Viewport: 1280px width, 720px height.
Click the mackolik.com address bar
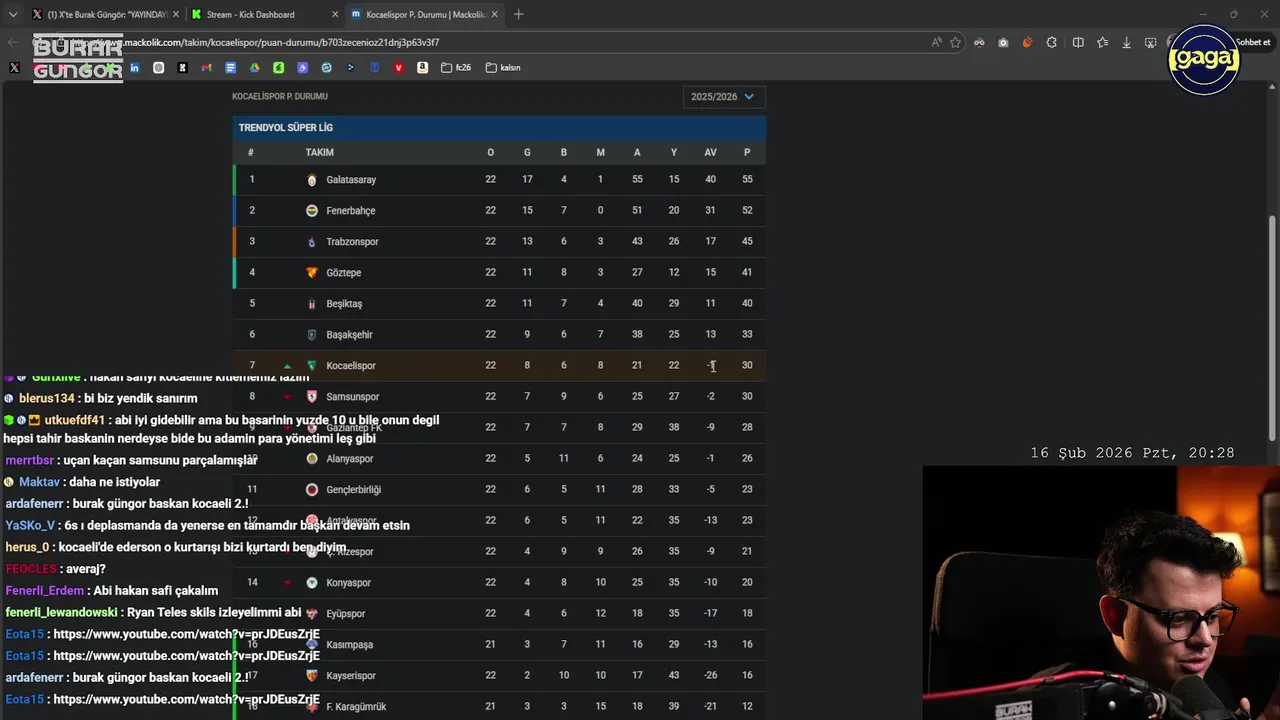point(500,42)
